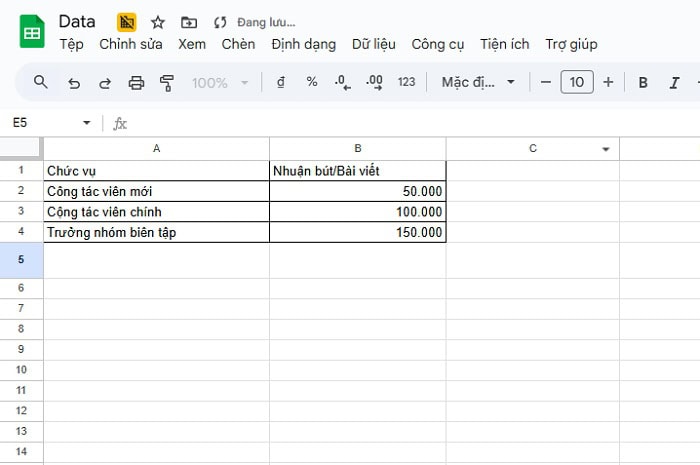Image resolution: width=700 pixels, height=465 pixels.
Task: Star the Data spreadsheet
Action: point(158,22)
